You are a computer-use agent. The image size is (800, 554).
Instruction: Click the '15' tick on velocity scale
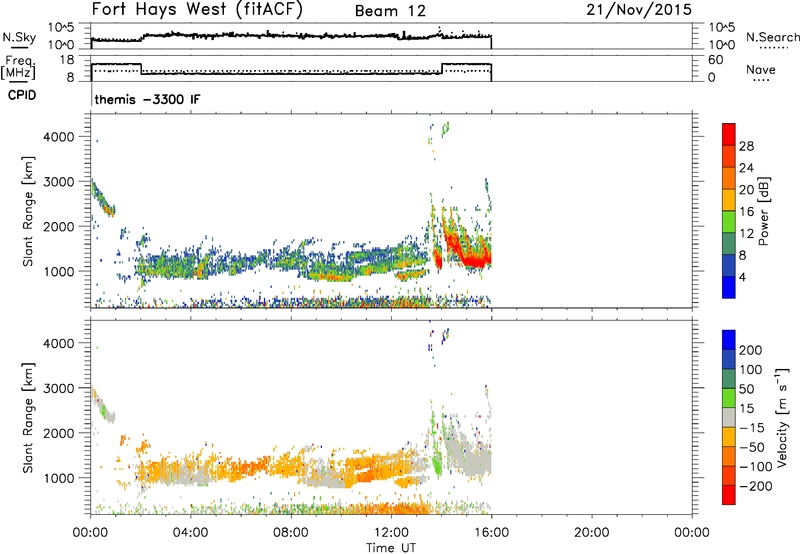click(x=746, y=409)
